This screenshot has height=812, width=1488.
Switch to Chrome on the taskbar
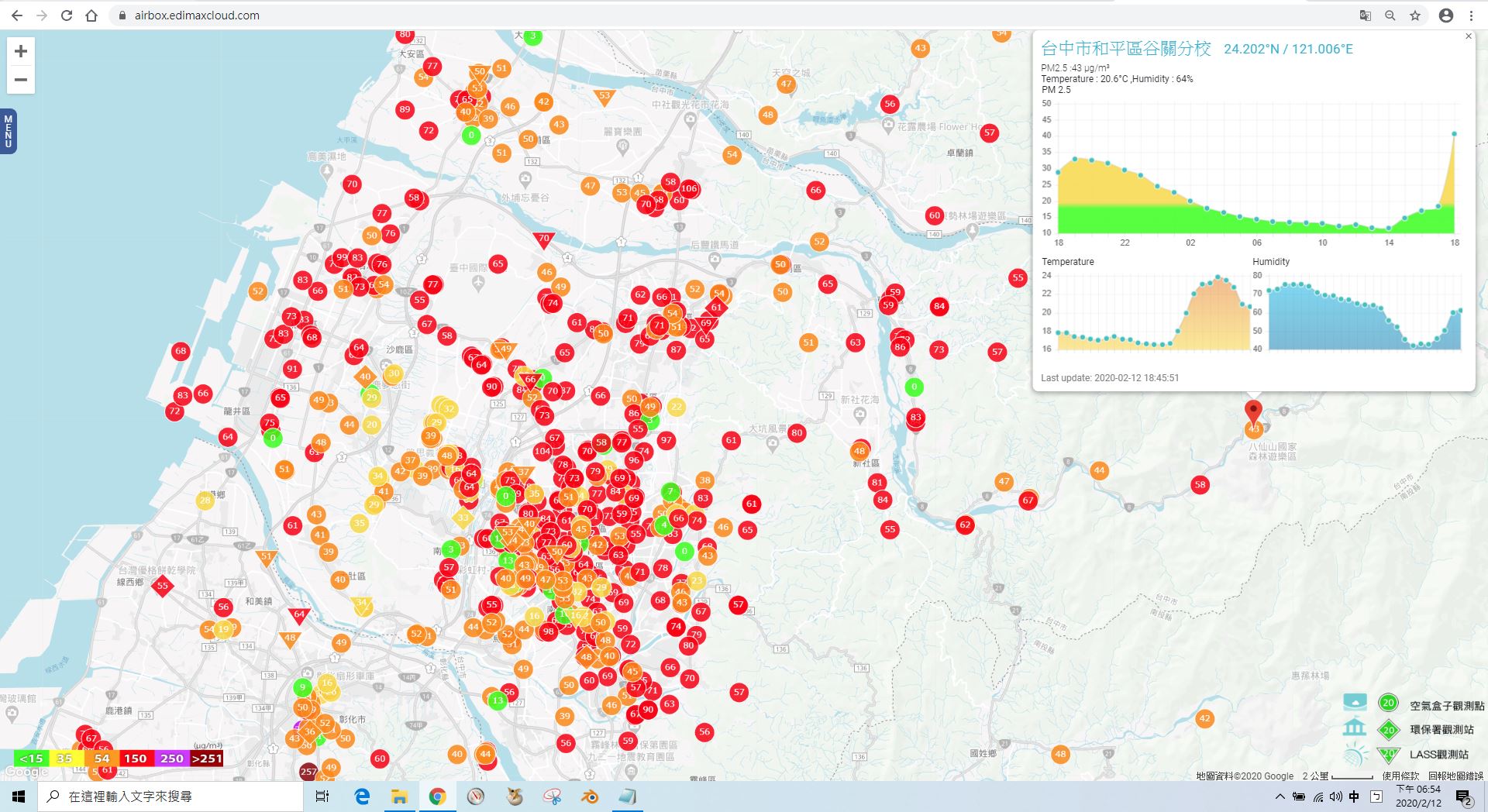click(437, 797)
